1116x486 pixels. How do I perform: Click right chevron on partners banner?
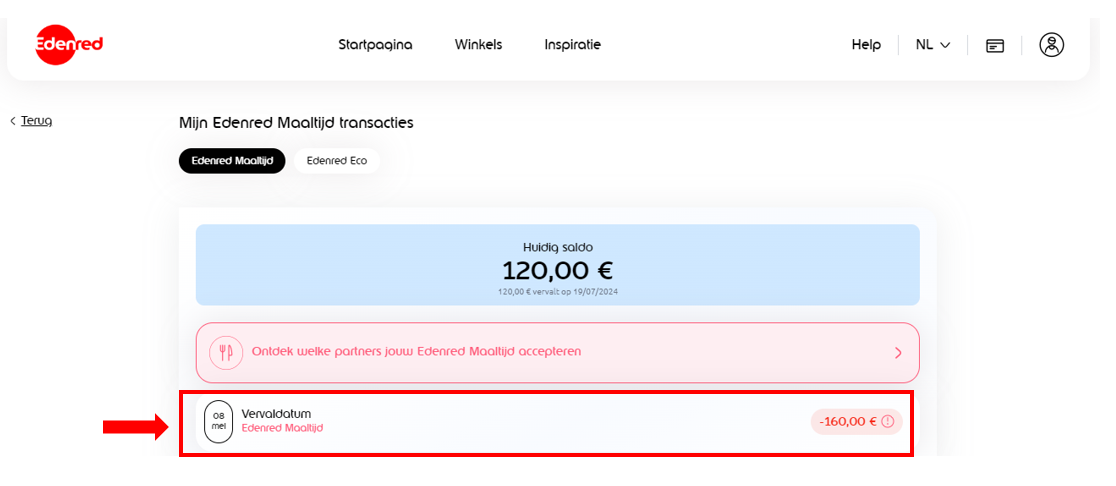pos(898,353)
